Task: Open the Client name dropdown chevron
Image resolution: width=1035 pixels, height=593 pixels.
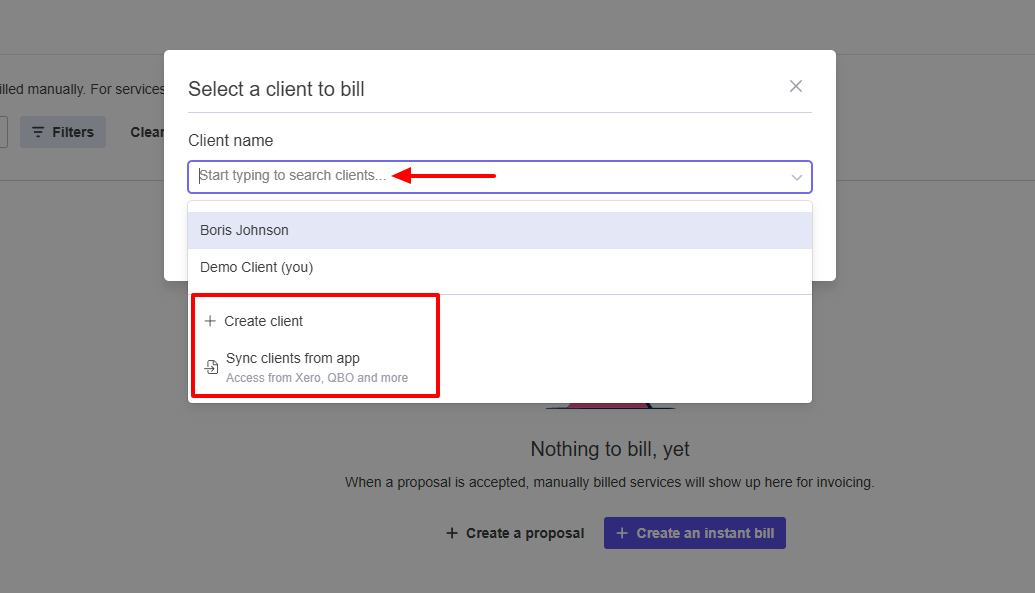Action: point(797,176)
